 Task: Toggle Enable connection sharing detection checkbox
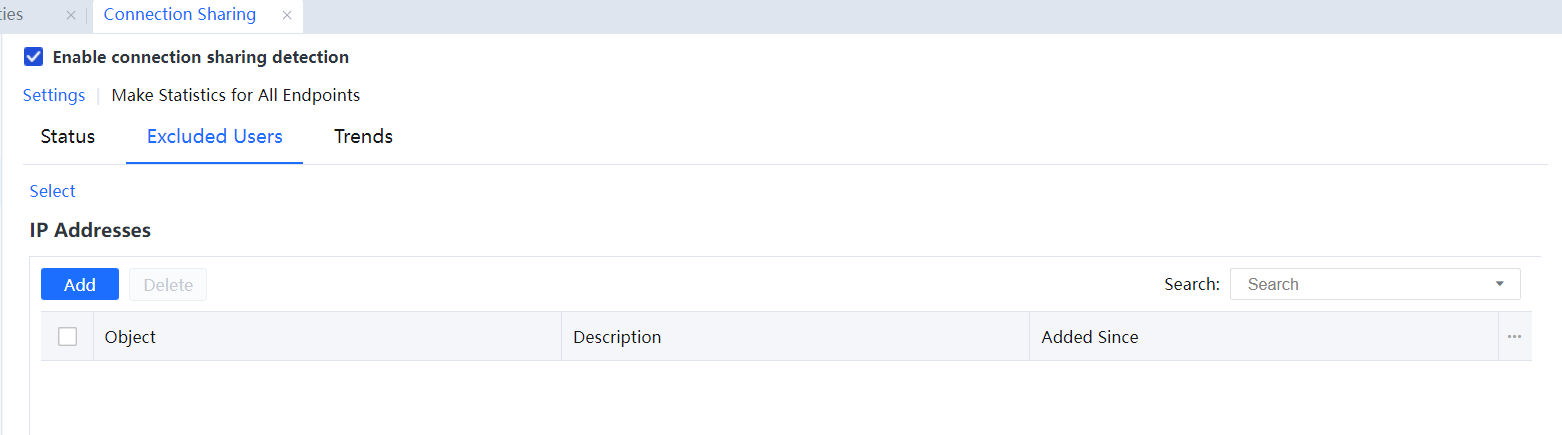(34, 57)
